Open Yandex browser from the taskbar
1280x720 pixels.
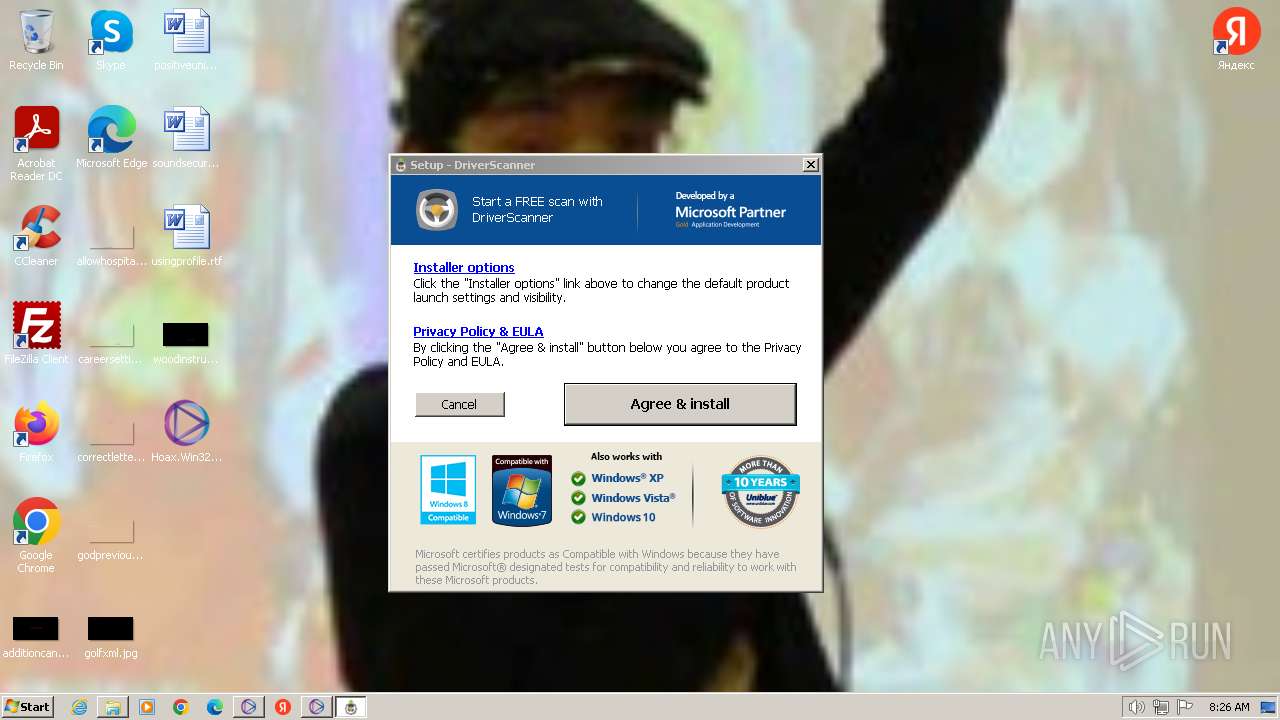tap(282, 707)
